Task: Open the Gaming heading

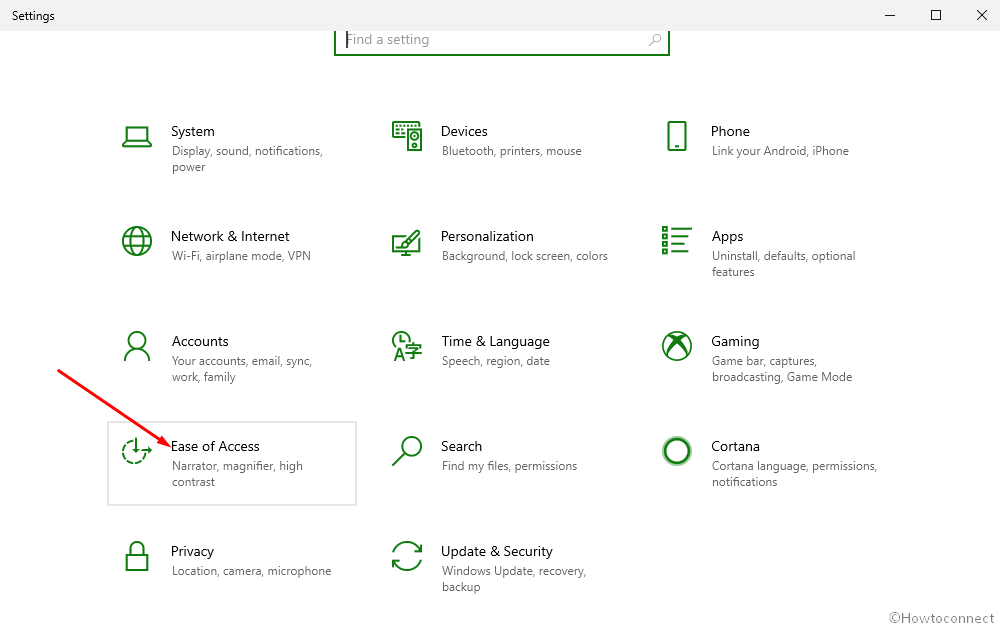Action: click(x=735, y=342)
